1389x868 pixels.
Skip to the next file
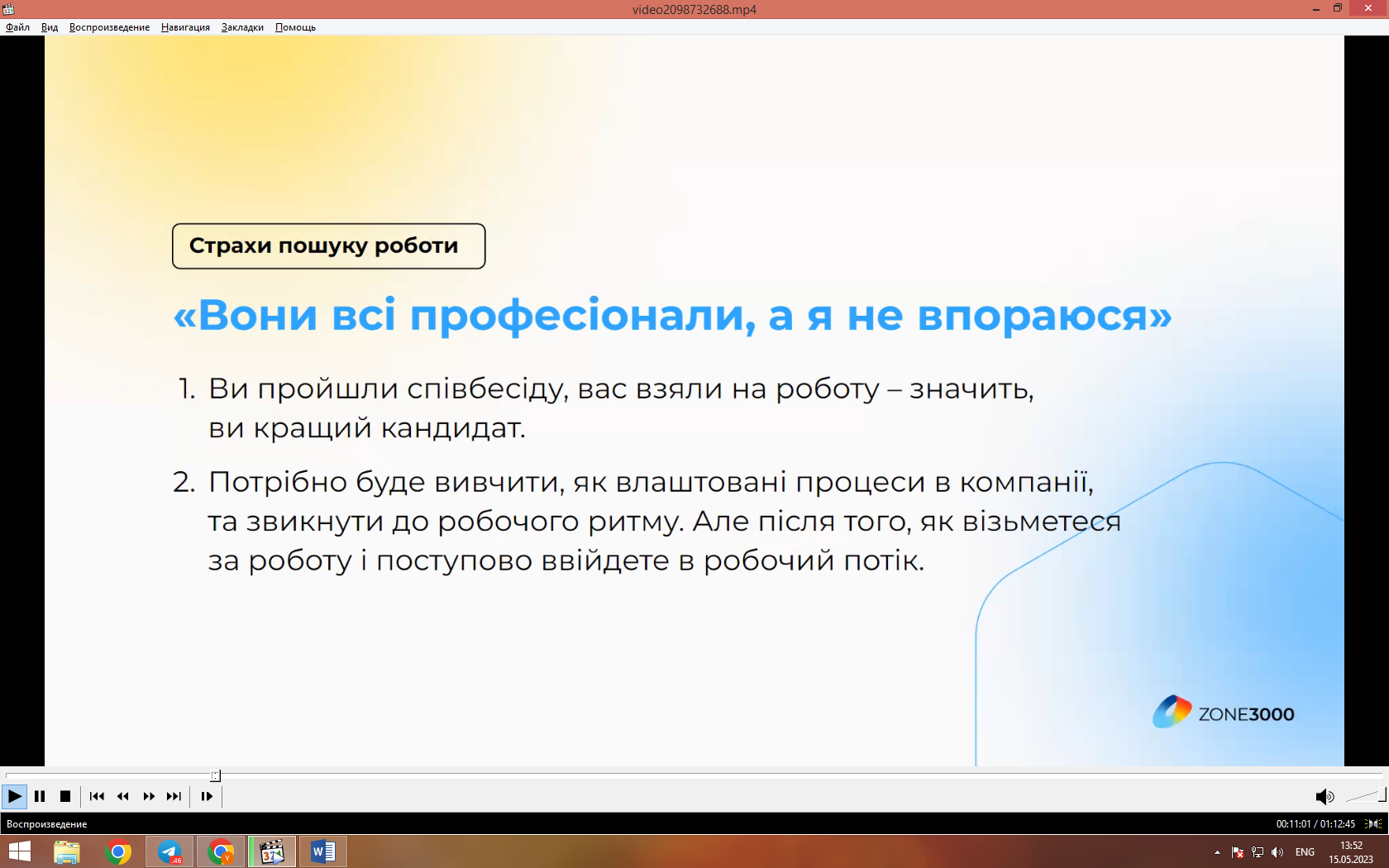coord(174,796)
